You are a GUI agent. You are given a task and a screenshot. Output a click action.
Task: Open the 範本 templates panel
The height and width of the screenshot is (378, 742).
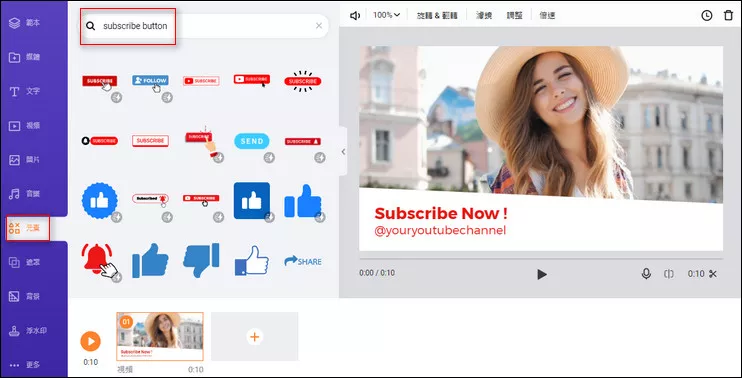click(x=24, y=23)
